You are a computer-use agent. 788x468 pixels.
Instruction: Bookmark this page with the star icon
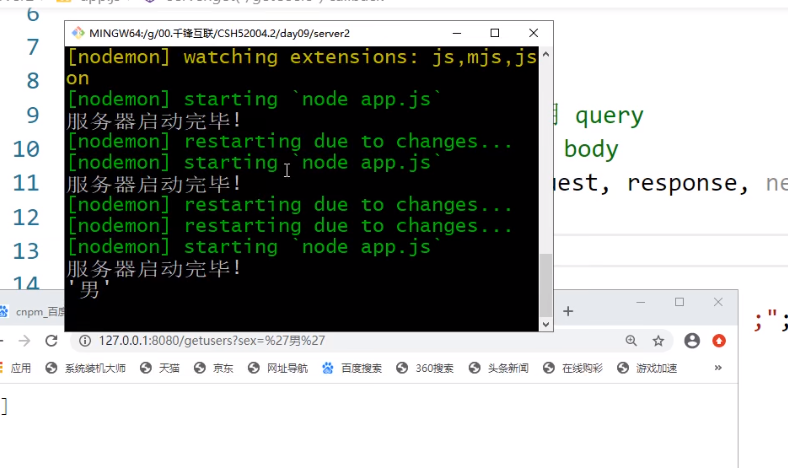(658, 341)
